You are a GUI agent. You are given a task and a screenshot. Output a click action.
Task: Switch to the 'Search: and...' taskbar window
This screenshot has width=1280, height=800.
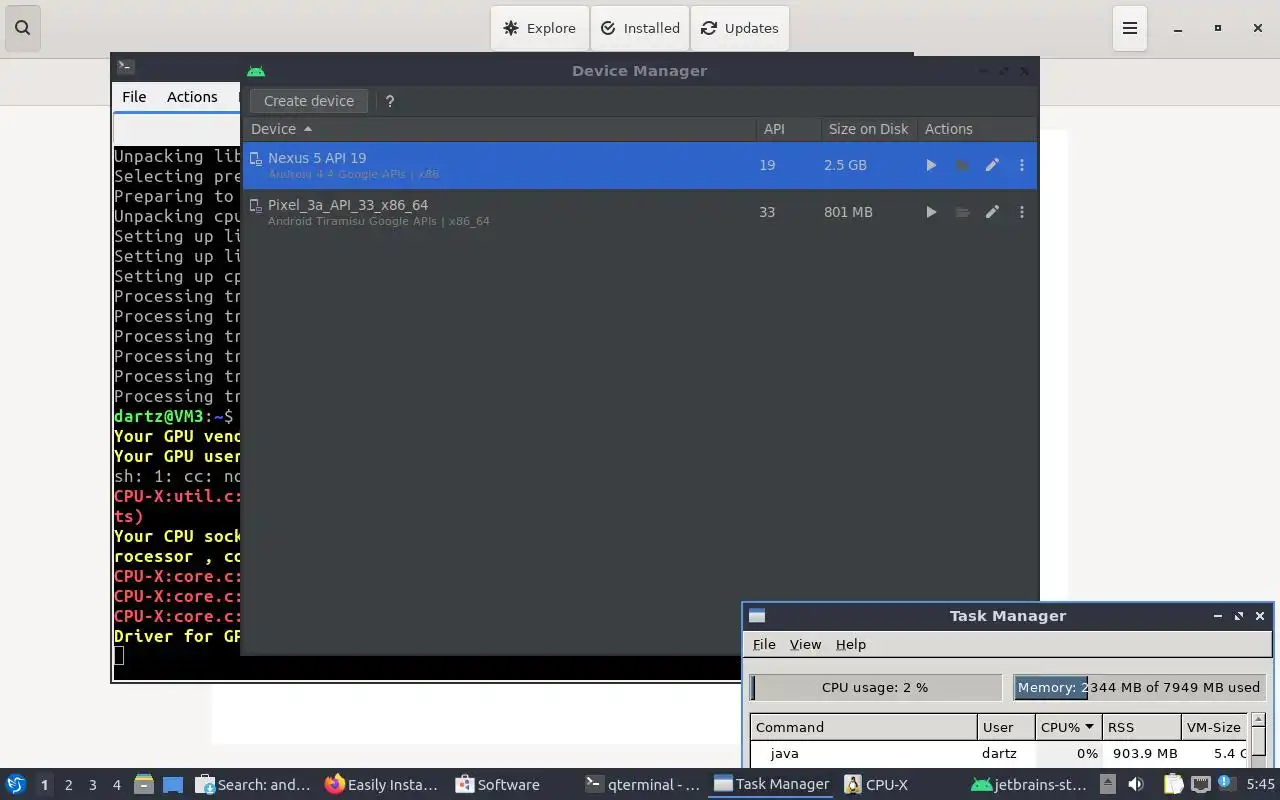[x=254, y=785]
